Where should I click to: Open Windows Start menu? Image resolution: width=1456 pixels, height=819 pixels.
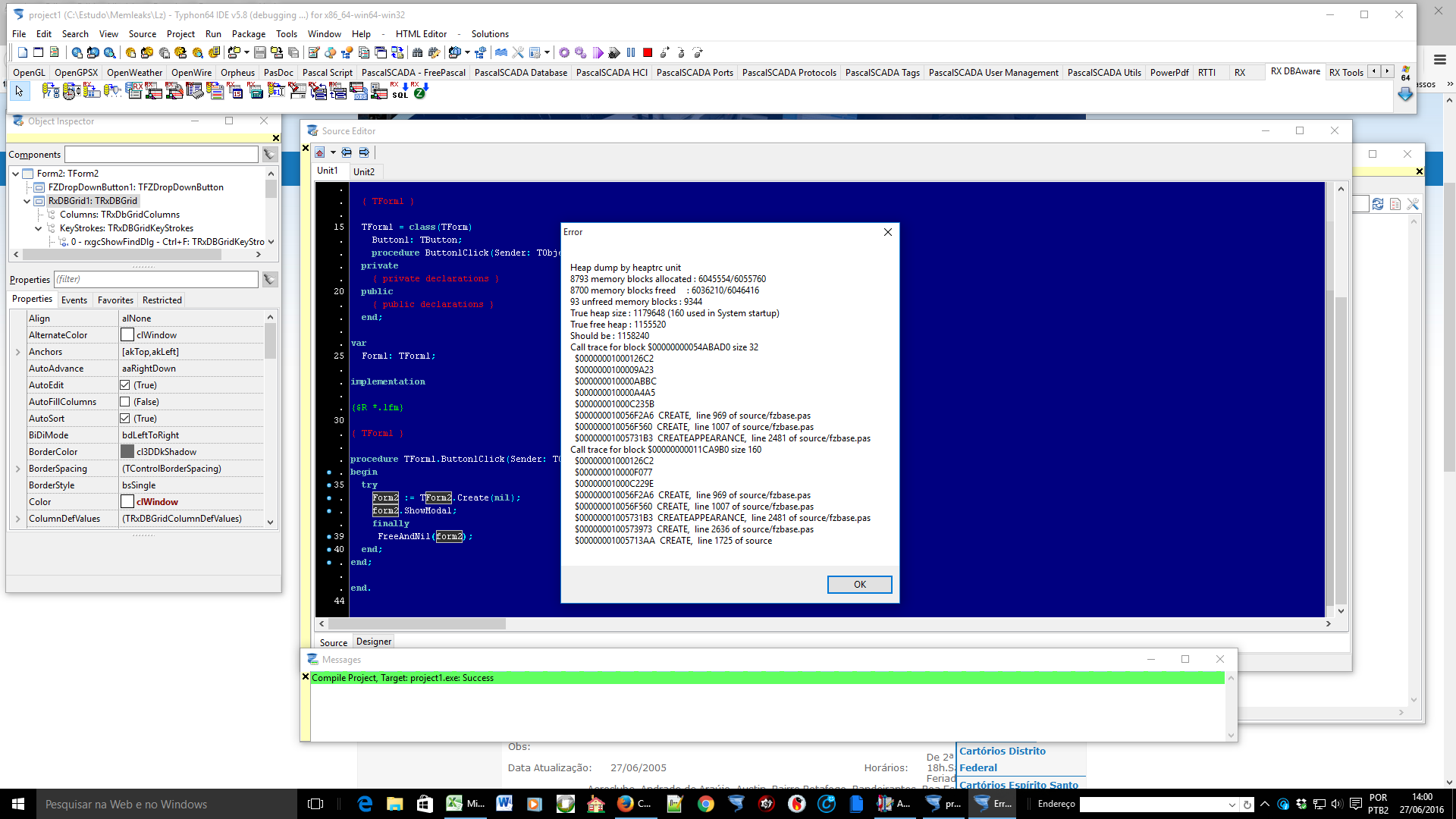click(18, 804)
